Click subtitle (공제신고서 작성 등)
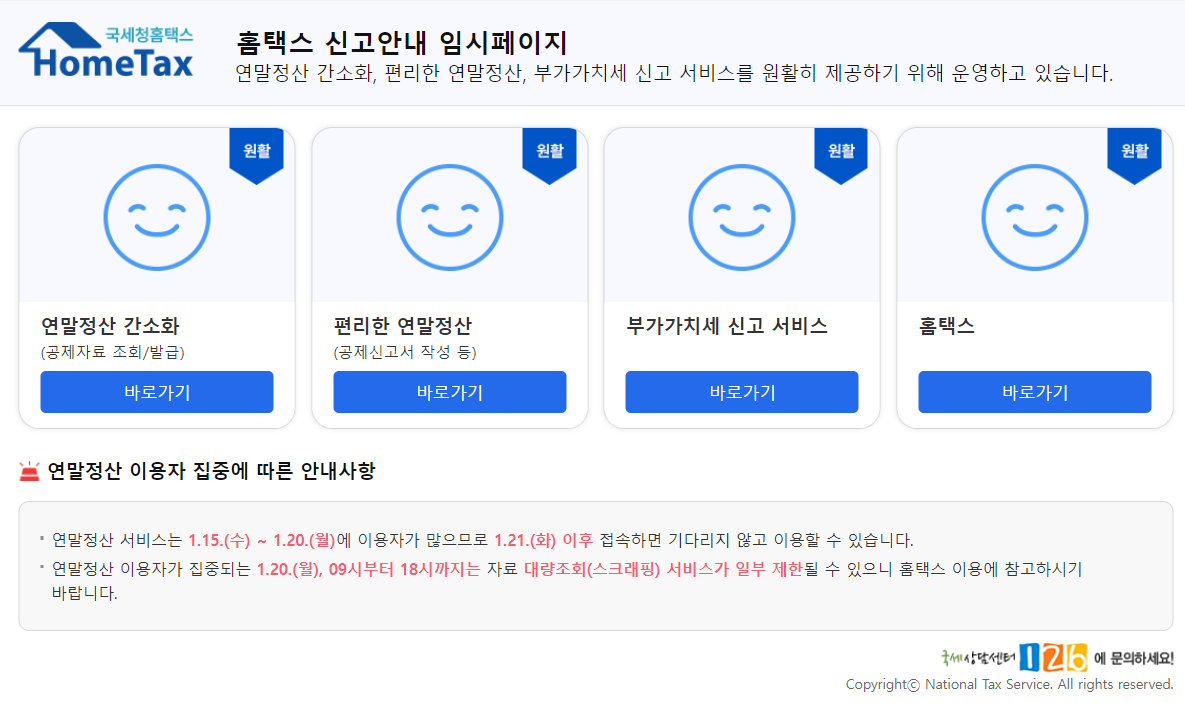Viewport: 1185px width, 703px height. (405, 352)
